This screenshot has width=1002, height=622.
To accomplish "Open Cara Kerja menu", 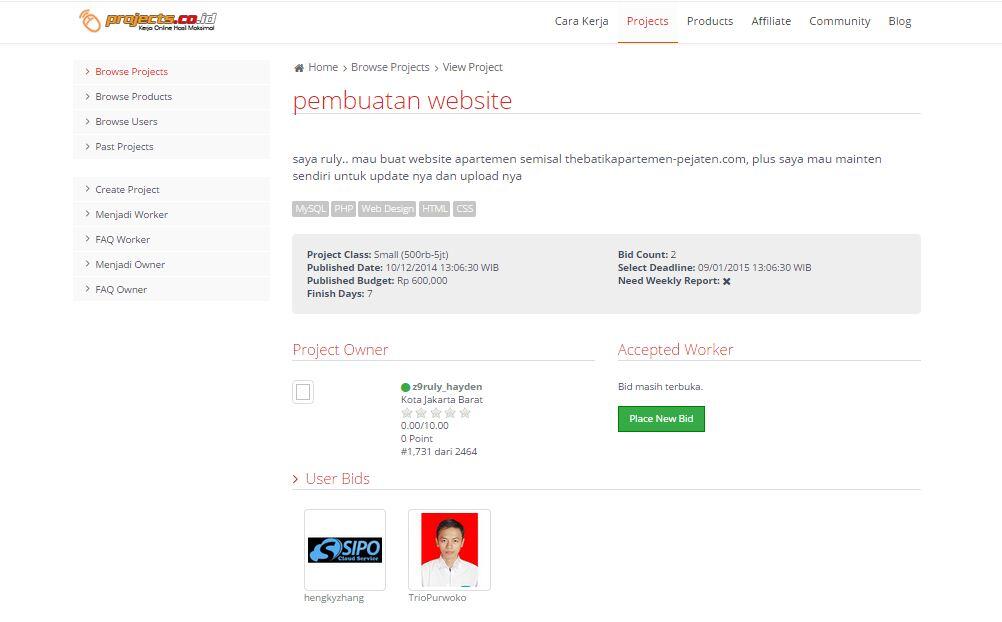I will pos(582,21).
